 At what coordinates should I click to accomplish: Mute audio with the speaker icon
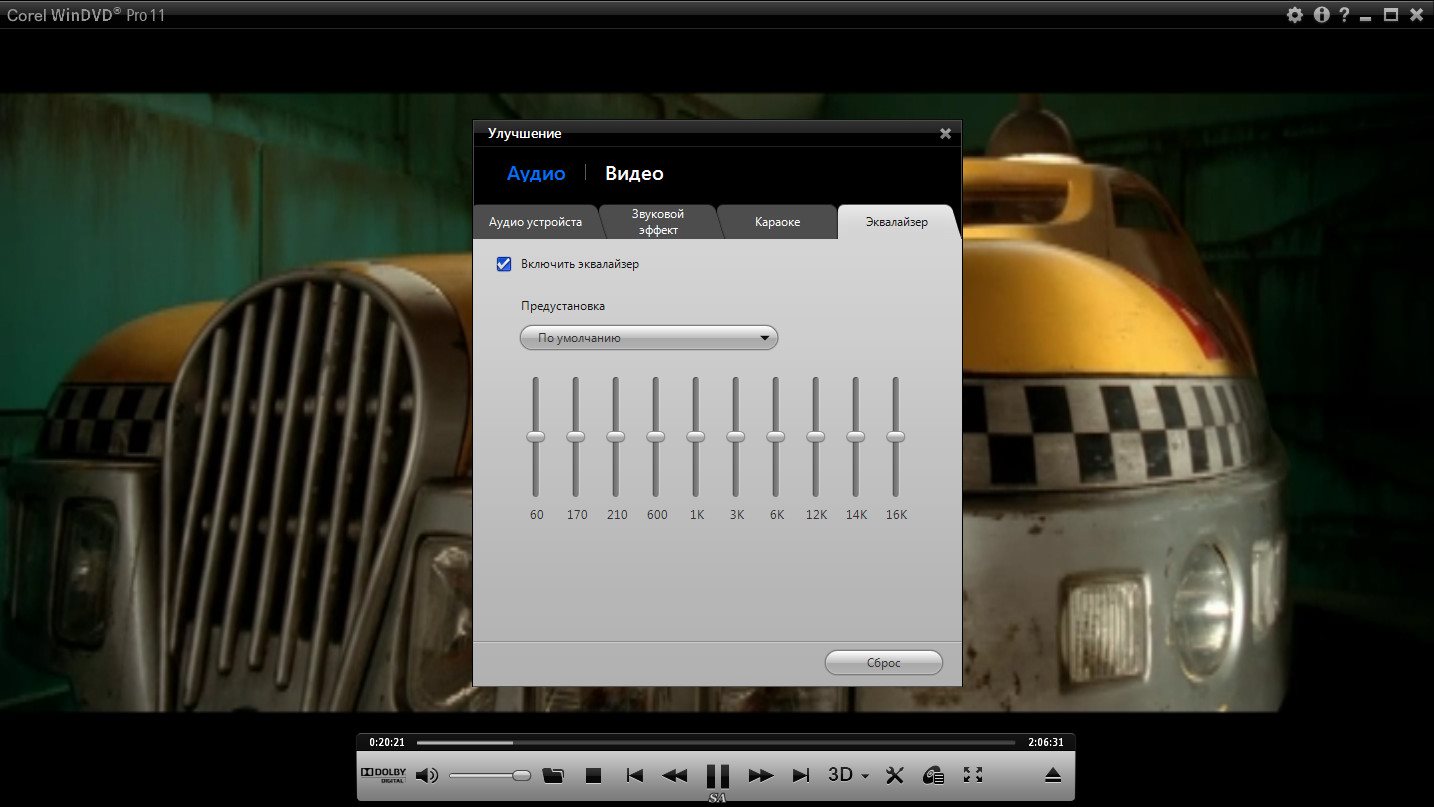(x=426, y=775)
